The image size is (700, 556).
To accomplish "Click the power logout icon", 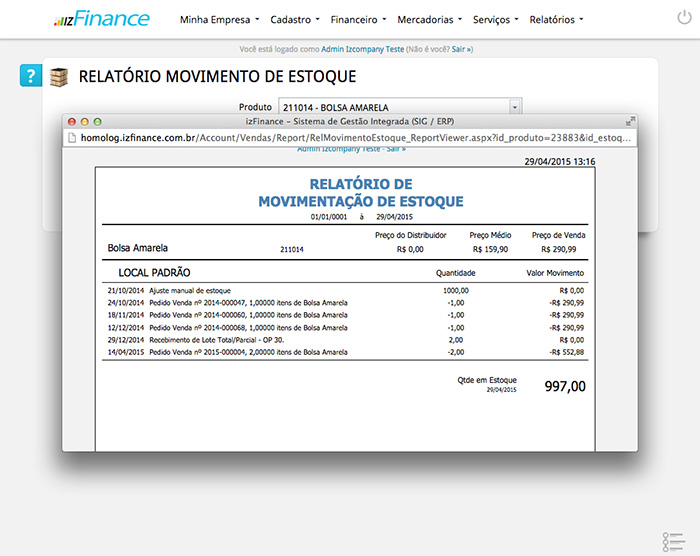I will click(684, 18).
